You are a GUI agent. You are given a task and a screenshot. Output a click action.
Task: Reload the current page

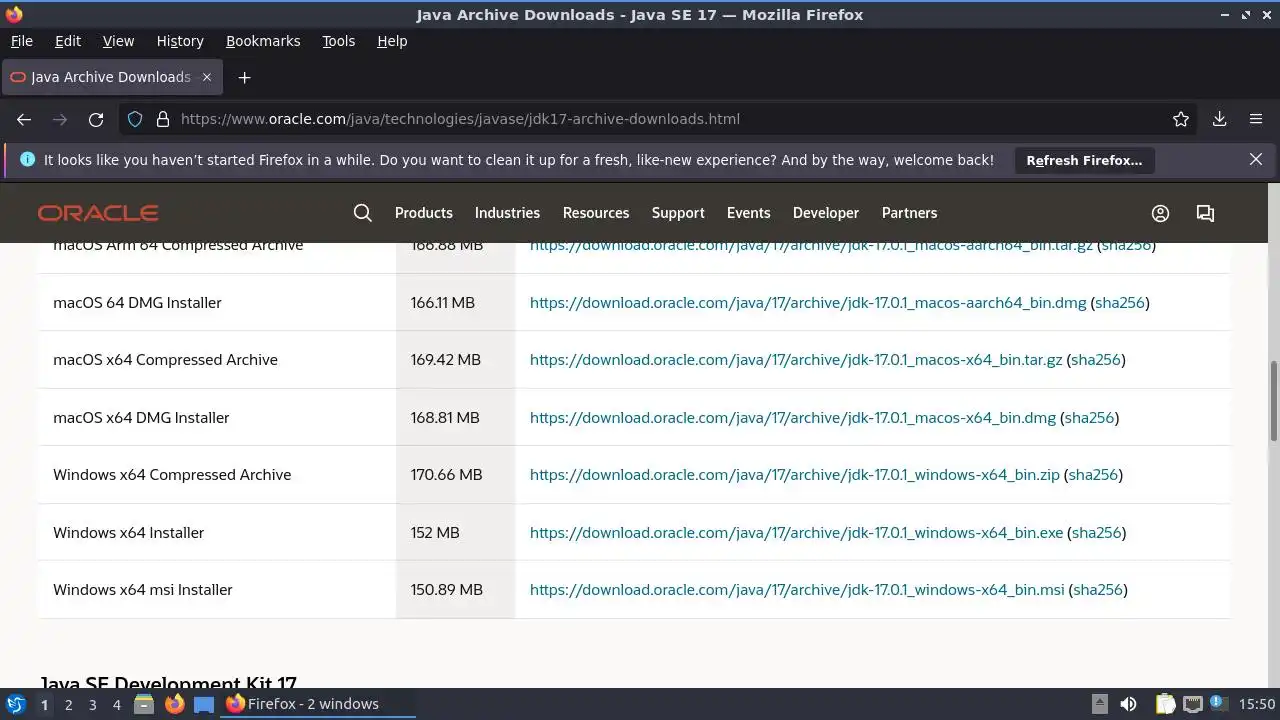96,119
